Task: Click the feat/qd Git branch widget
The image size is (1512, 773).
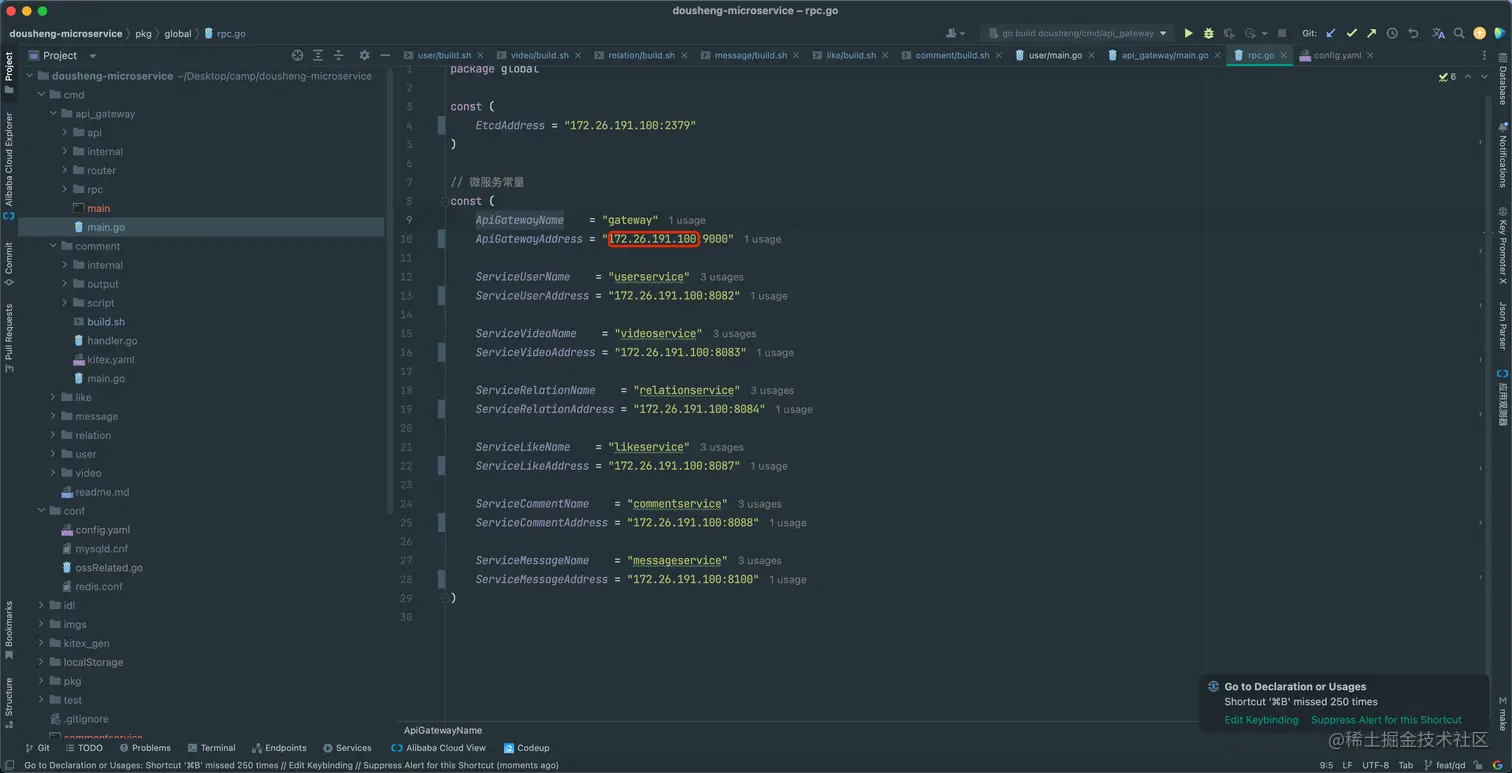Action: (1444, 765)
